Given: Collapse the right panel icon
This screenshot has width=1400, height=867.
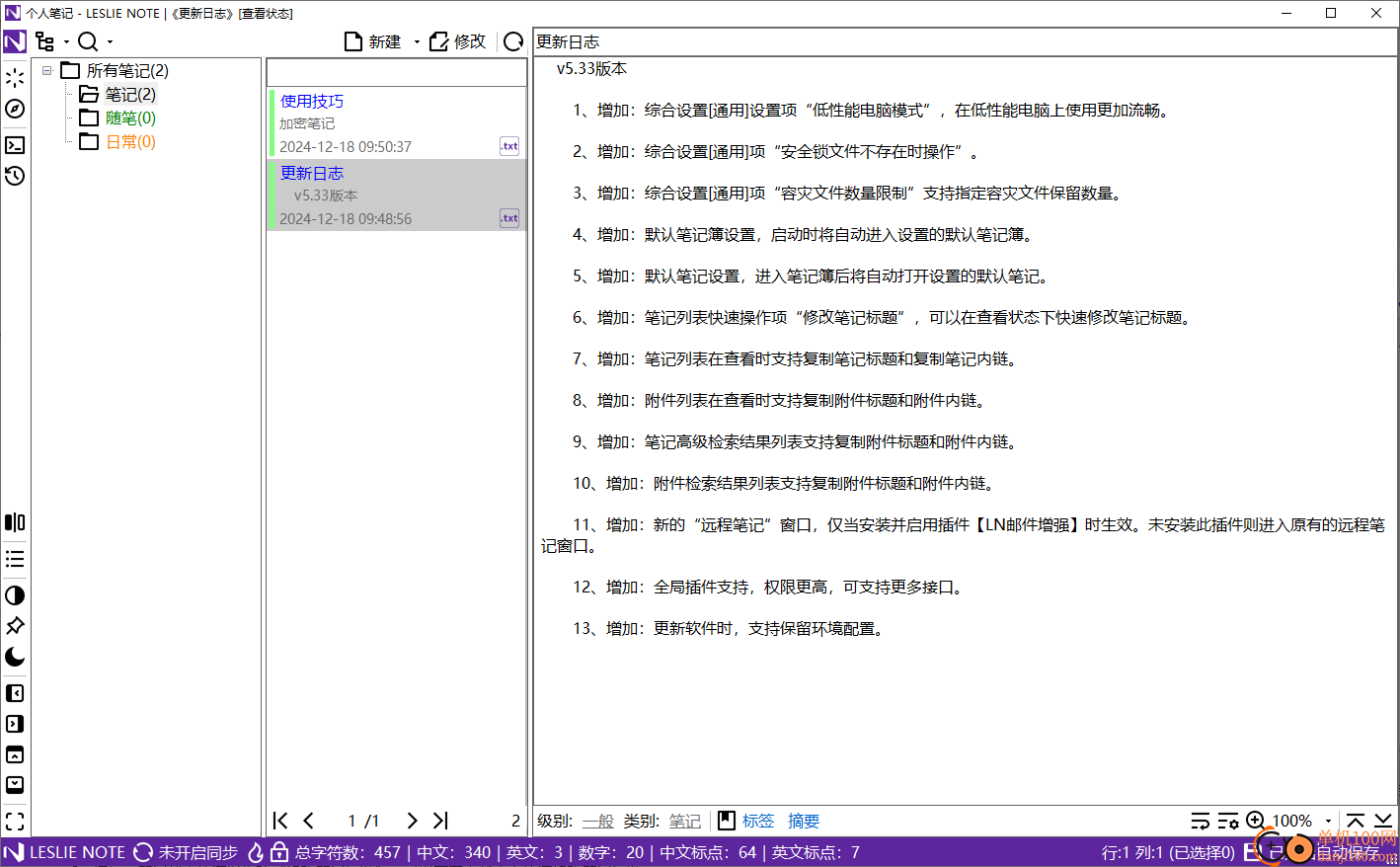Looking at the screenshot, I should (x=15, y=724).
